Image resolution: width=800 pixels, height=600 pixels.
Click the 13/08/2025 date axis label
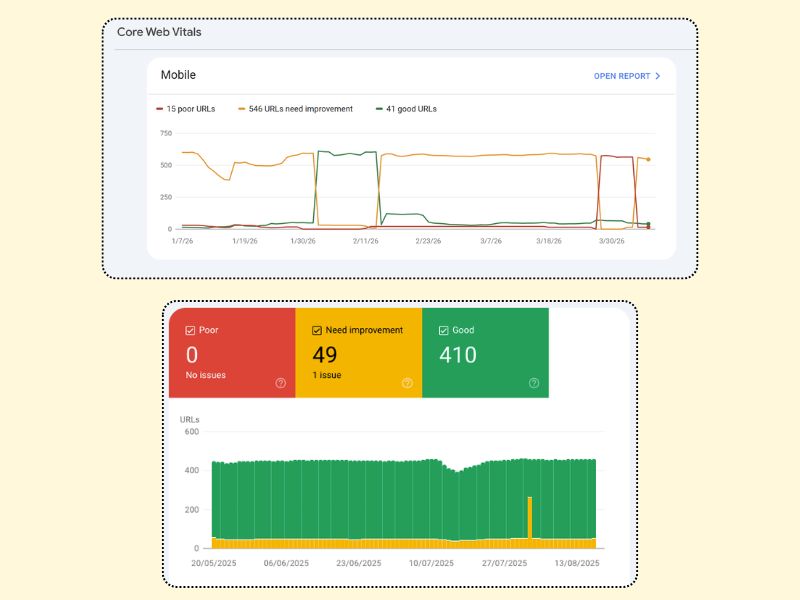coord(577,563)
